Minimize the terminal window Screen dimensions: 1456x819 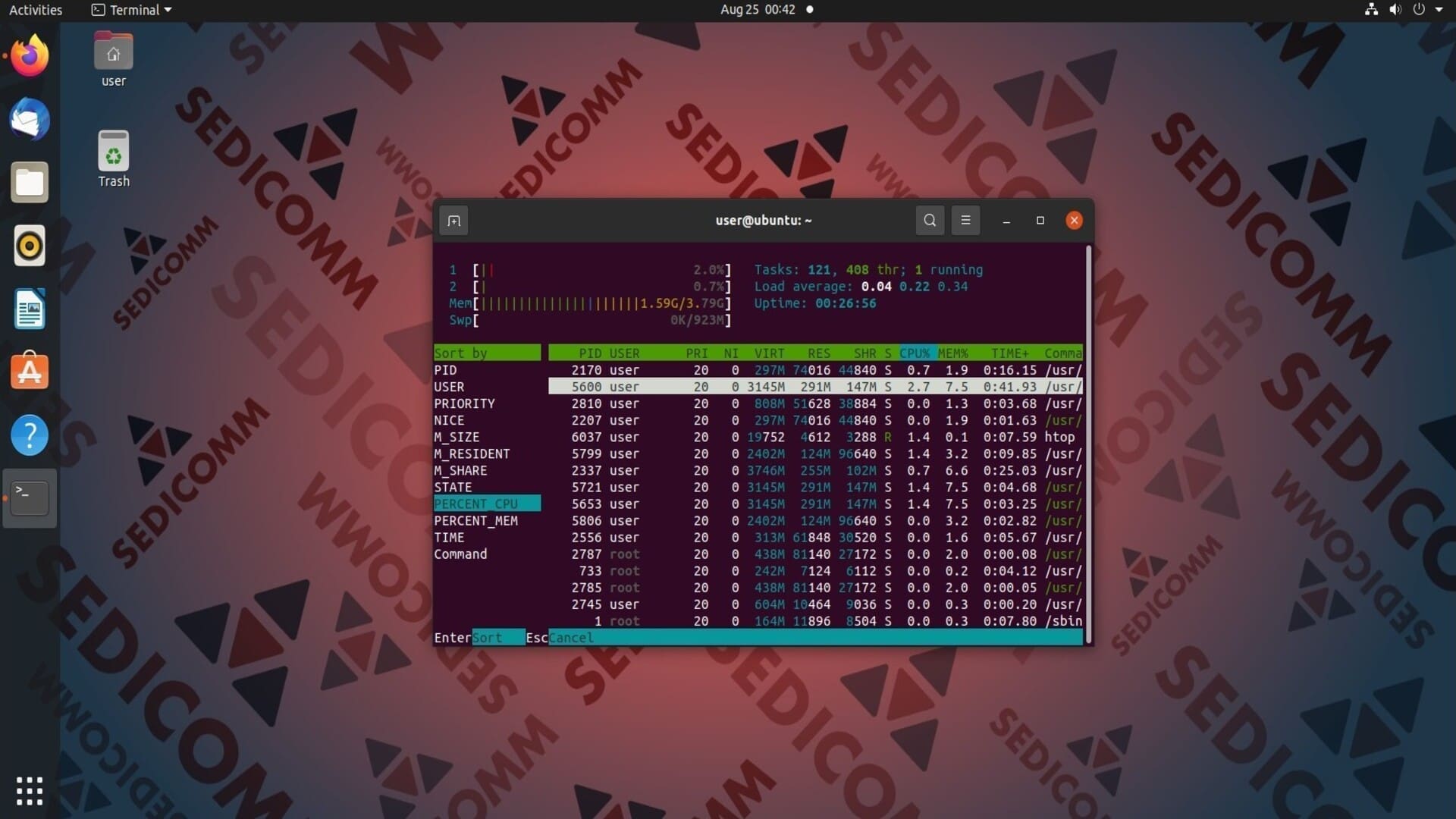coord(1006,221)
